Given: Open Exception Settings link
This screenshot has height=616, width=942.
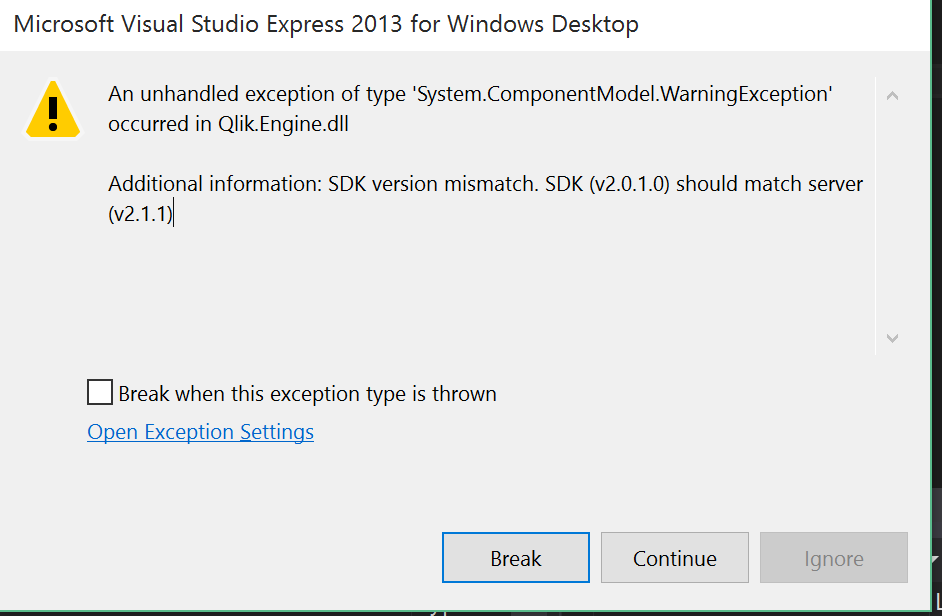Looking at the screenshot, I should click(200, 432).
